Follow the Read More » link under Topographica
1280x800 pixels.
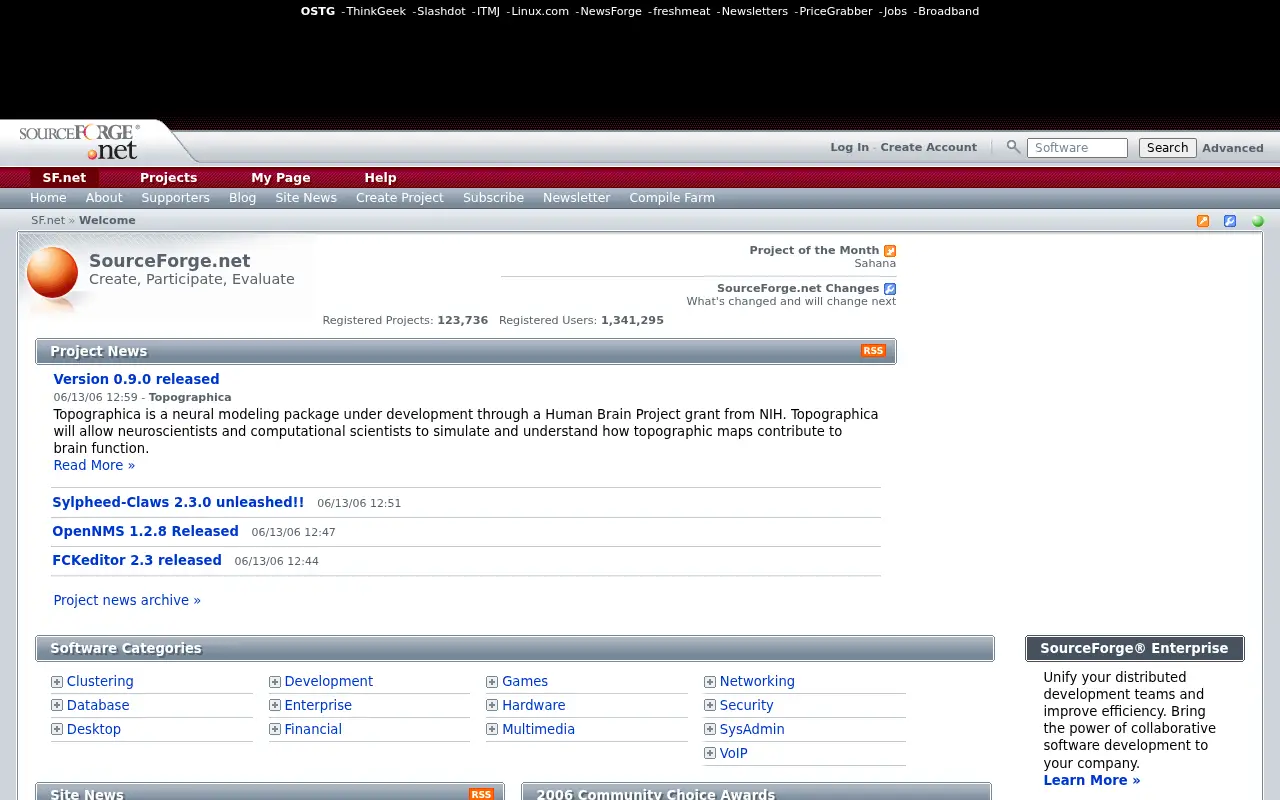tap(94, 465)
